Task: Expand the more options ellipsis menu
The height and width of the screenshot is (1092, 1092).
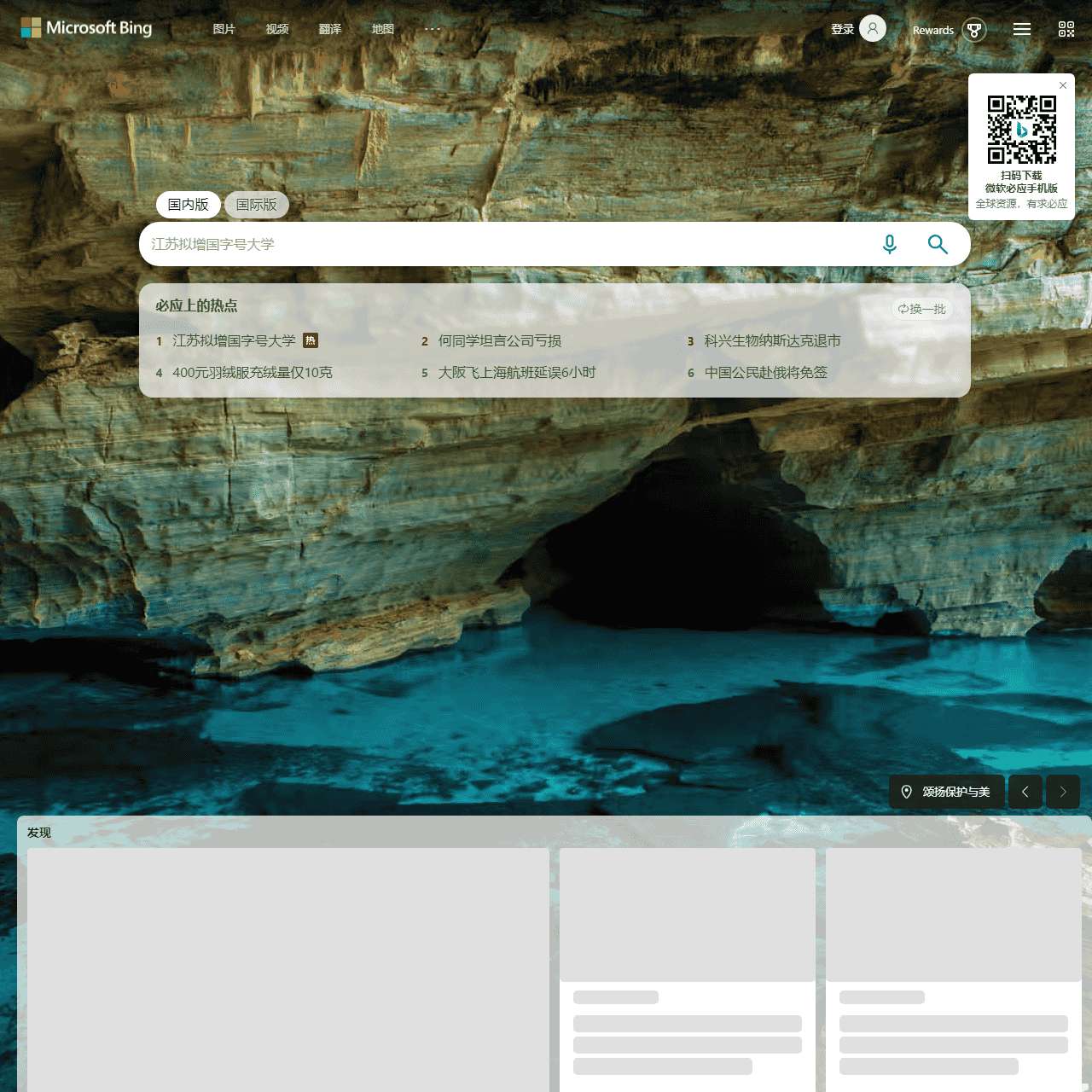Action: 433,28
